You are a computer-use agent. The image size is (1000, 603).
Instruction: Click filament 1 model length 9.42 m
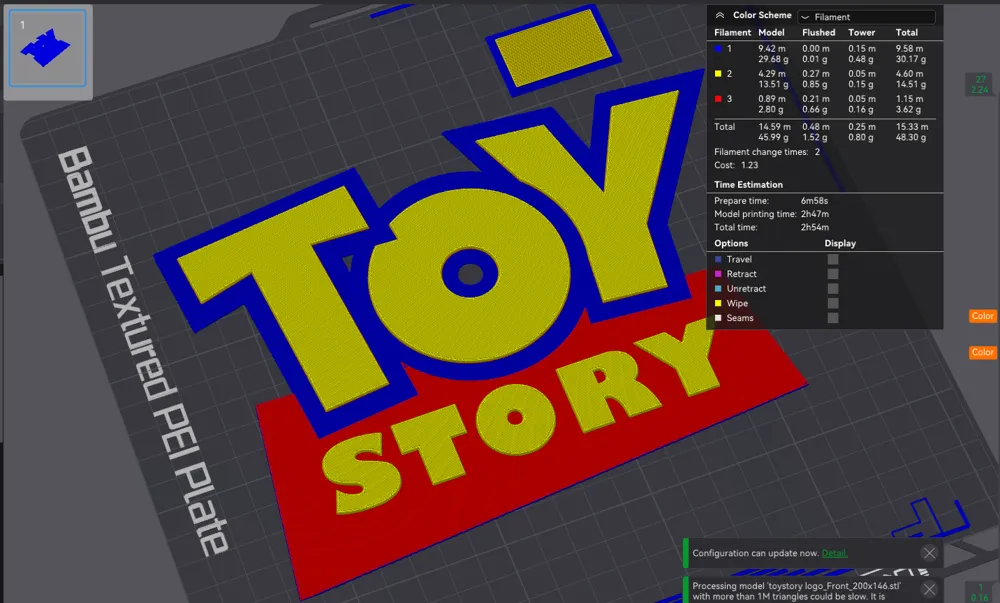pos(772,48)
